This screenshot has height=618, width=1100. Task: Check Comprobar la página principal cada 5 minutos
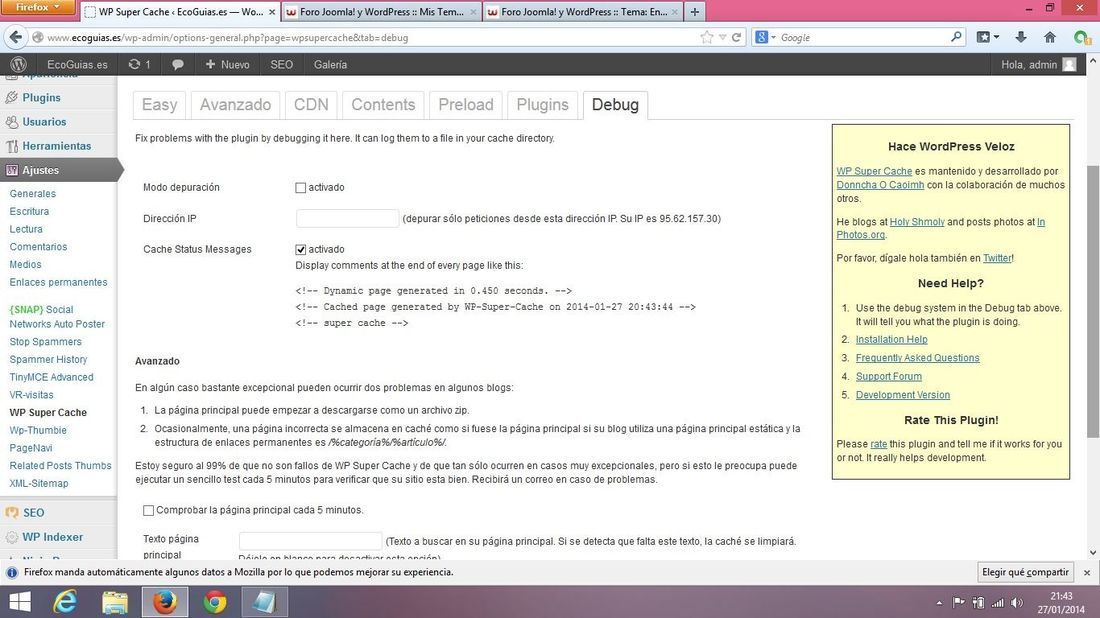point(148,511)
